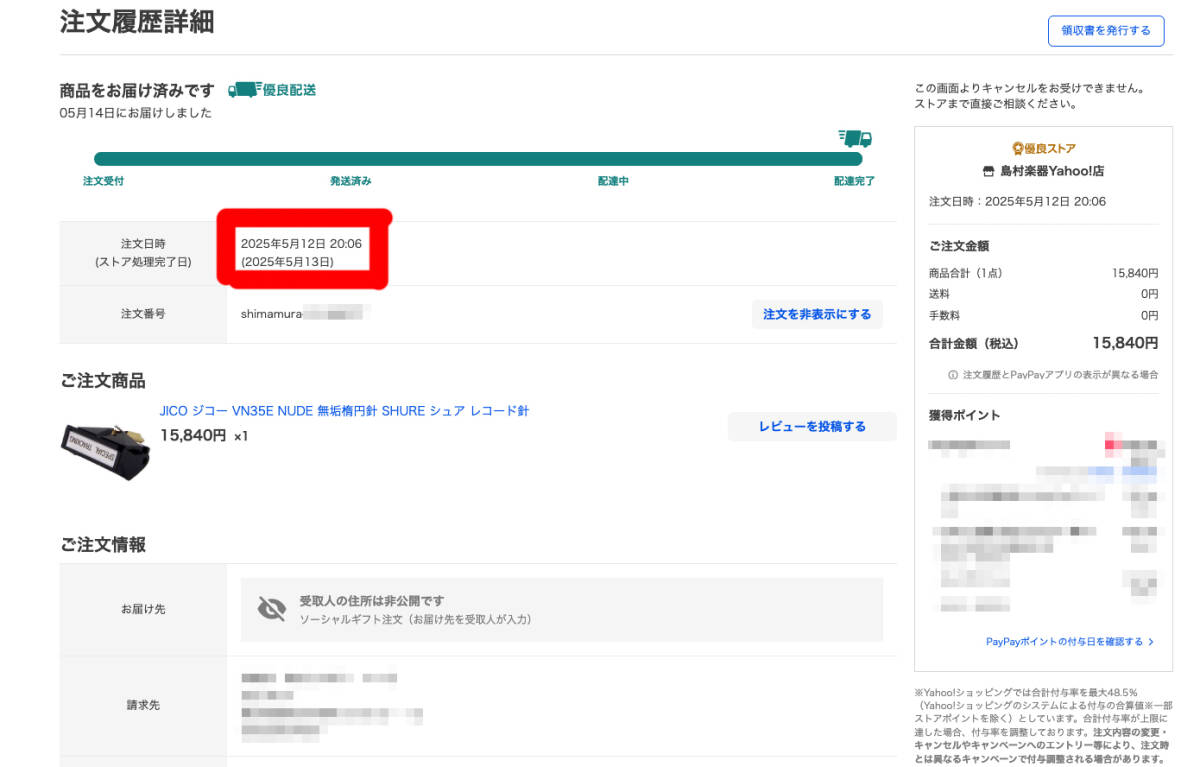This screenshot has width=1200, height=767.
Task: Click the product price 15,840円 ×1
Action: tap(204, 436)
